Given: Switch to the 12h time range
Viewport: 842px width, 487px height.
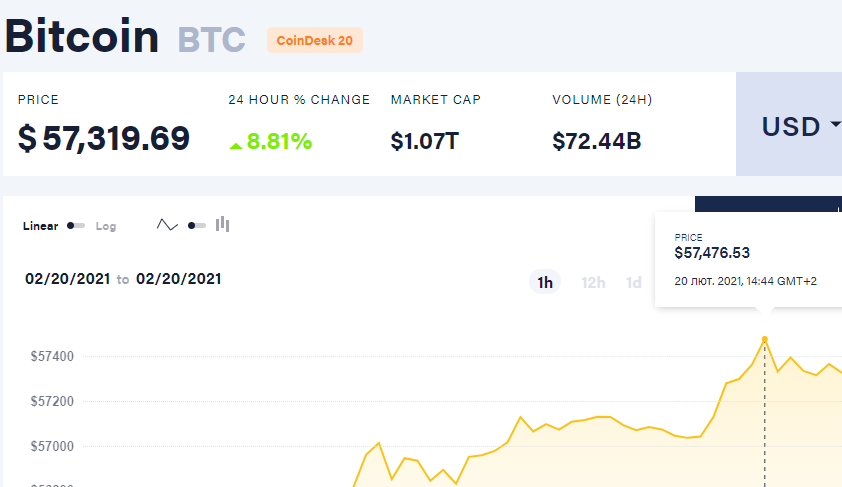Looking at the screenshot, I should click(x=593, y=283).
